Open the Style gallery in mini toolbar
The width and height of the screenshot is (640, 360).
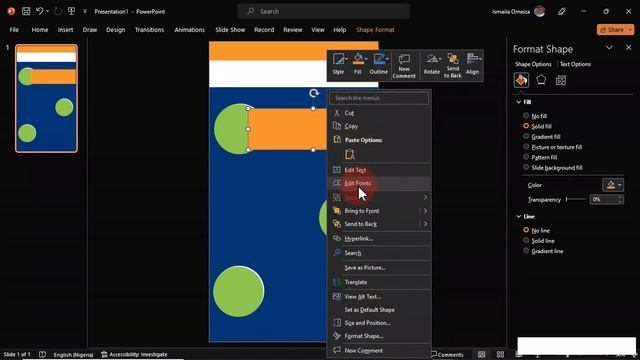[x=338, y=64]
